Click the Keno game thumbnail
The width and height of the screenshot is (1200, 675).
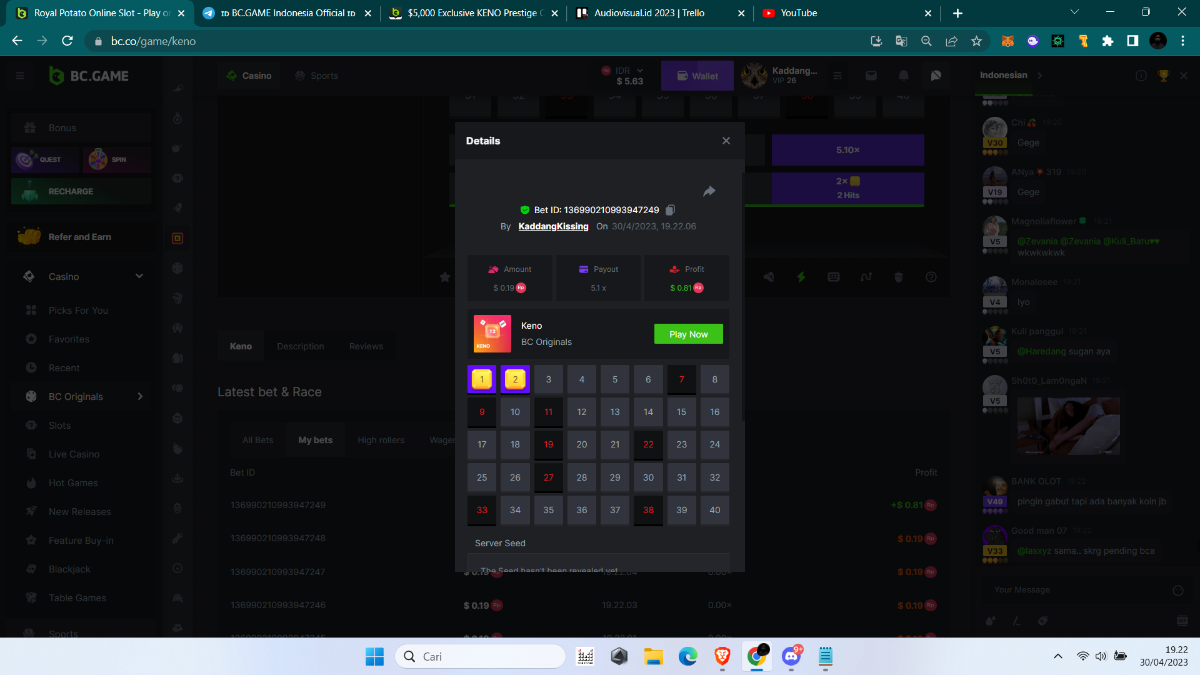pos(492,334)
